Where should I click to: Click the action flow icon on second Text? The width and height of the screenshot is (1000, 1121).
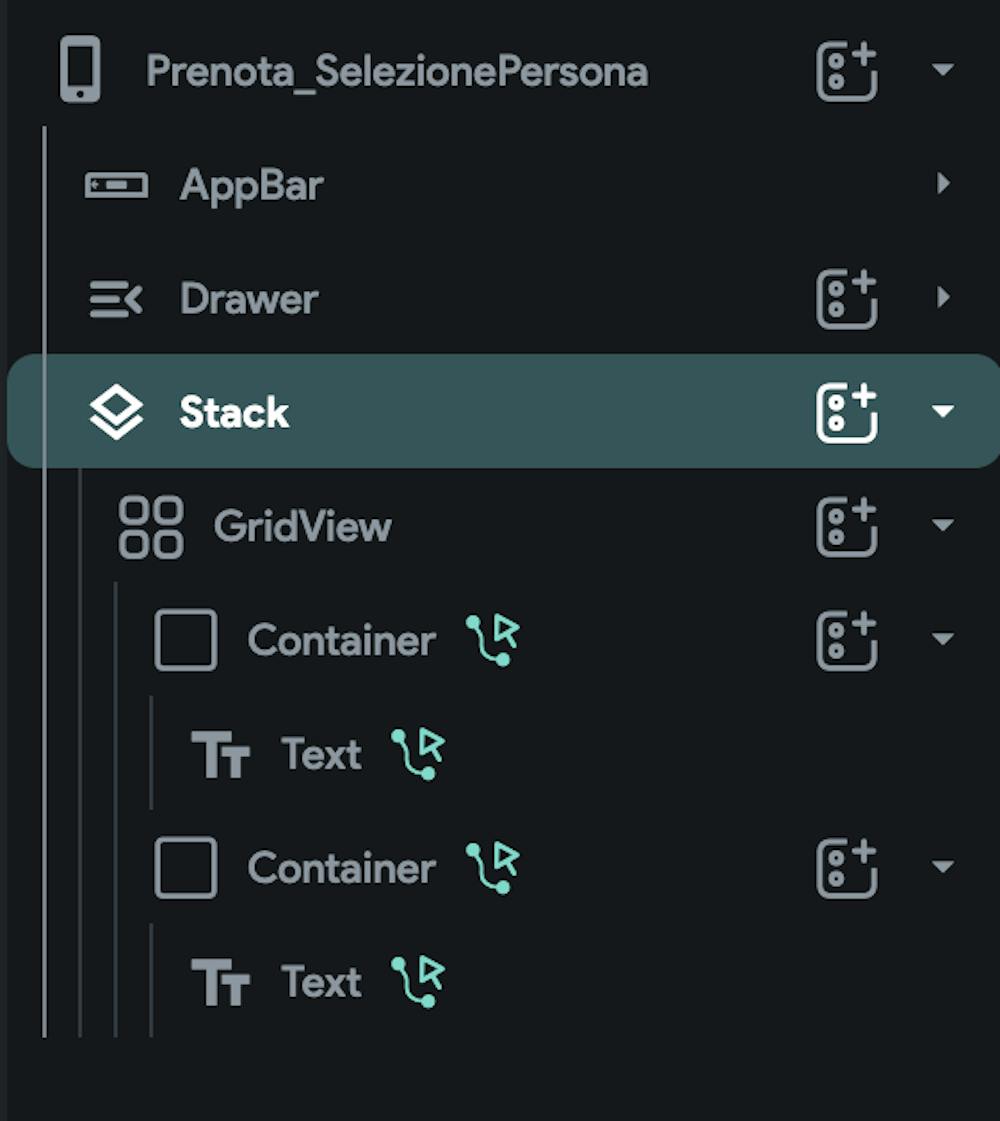(x=418, y=981)
